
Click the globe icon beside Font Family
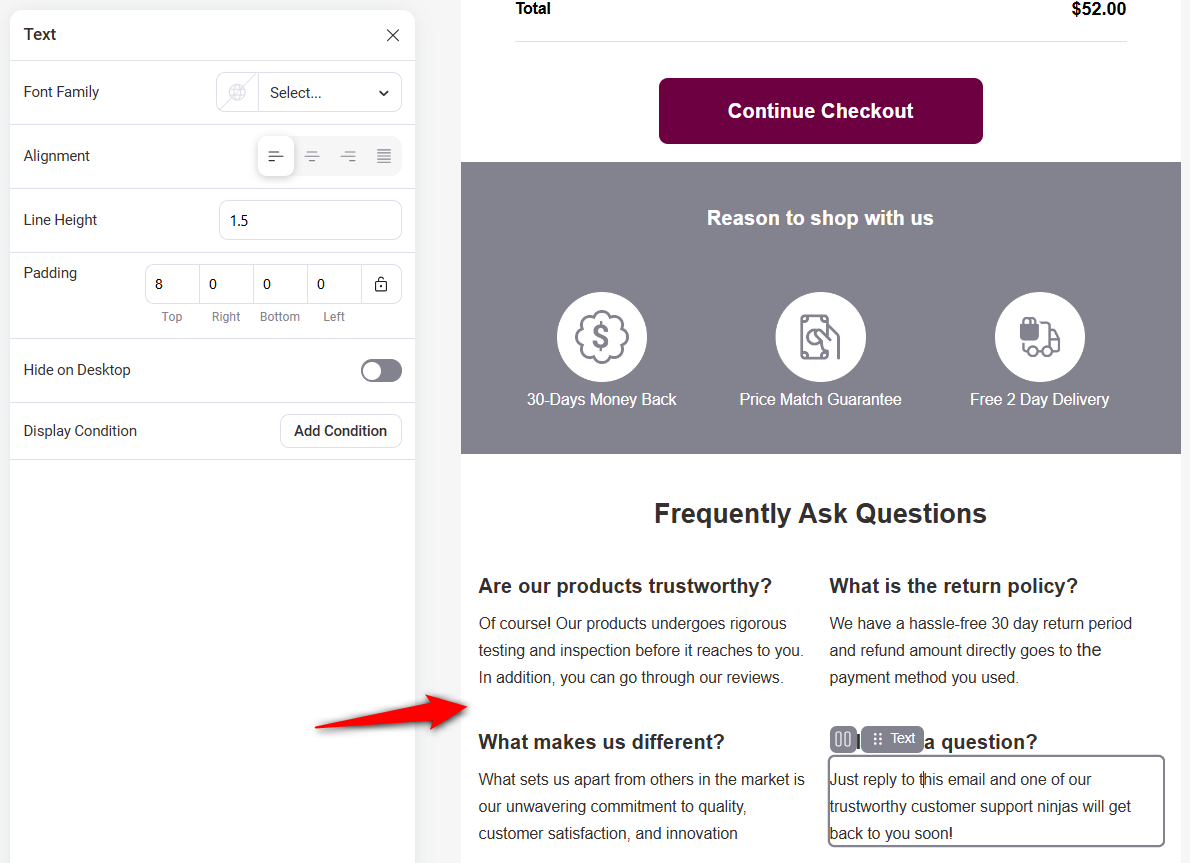point(237,92)
